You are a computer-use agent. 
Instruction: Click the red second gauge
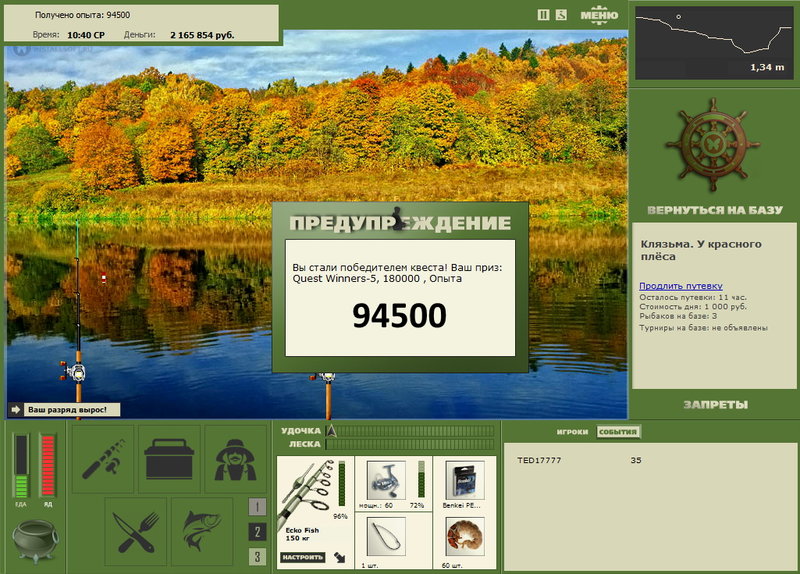click(x=47, y=465)
